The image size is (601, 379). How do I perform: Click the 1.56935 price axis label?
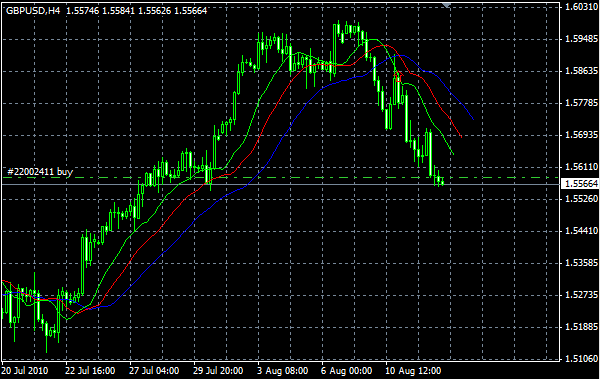coord(581,135)
